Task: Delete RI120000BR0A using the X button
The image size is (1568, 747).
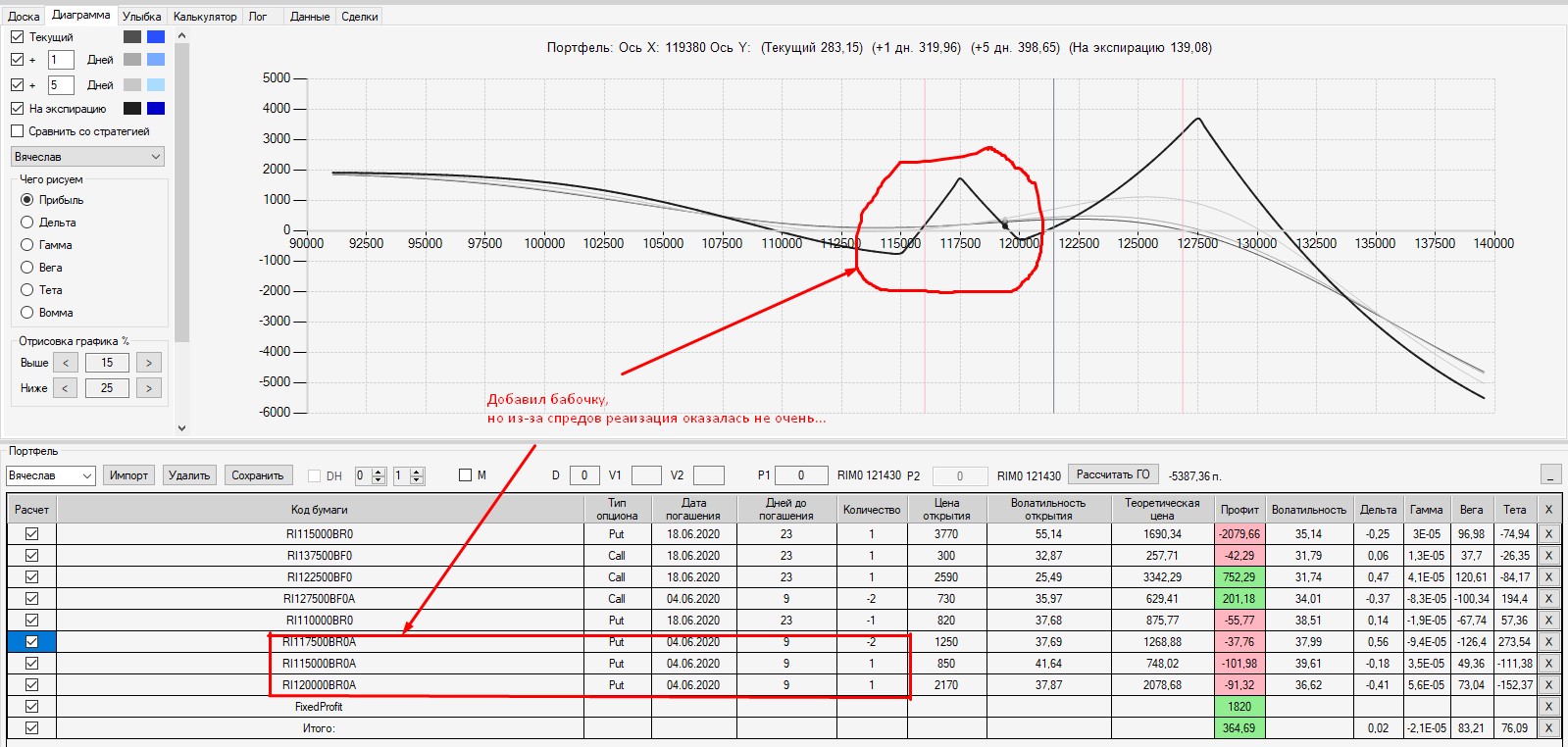Action: pos(1548,685)
